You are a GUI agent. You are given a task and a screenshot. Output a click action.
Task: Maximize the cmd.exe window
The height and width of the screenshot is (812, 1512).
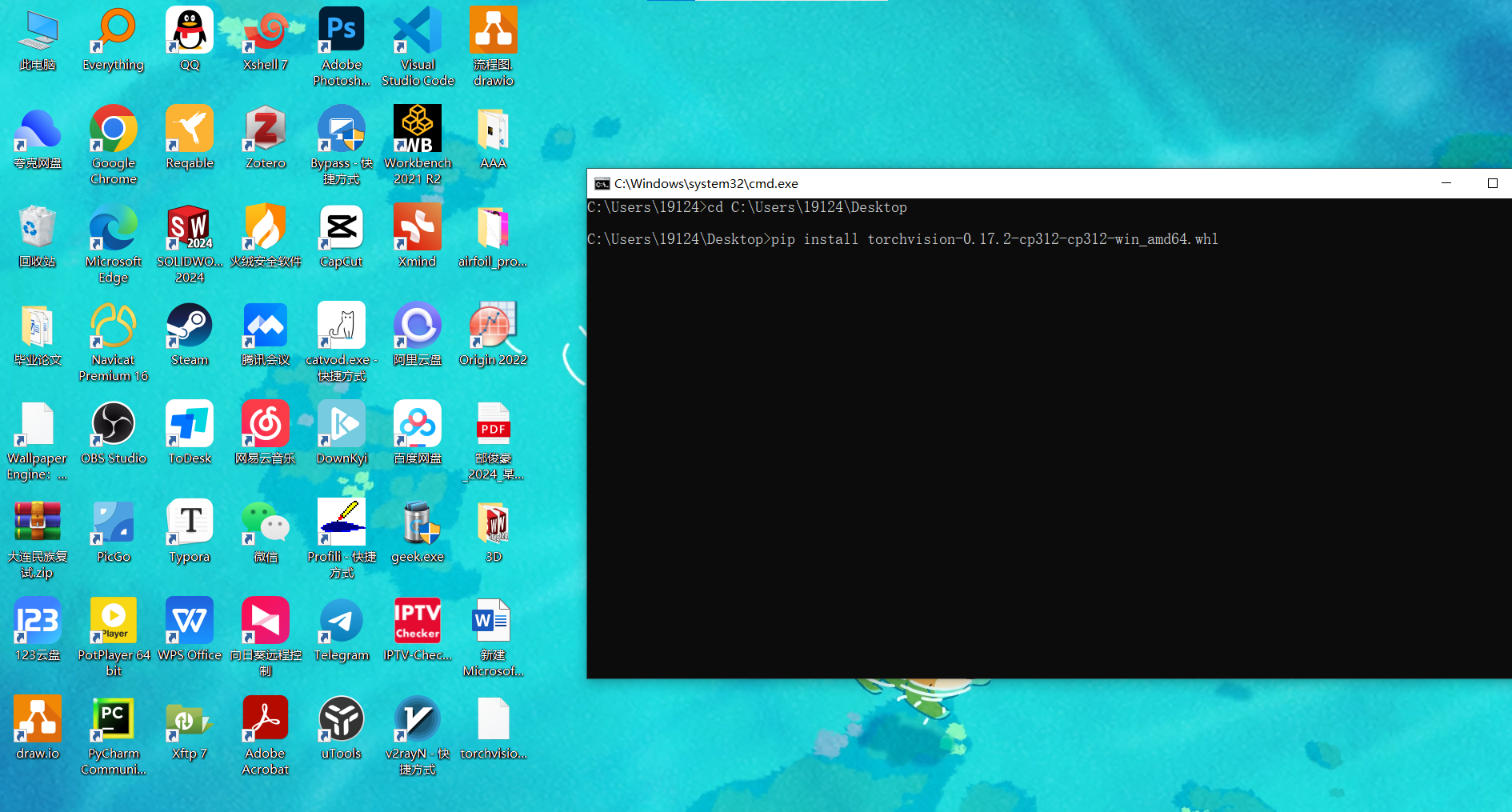point(1492,183)
